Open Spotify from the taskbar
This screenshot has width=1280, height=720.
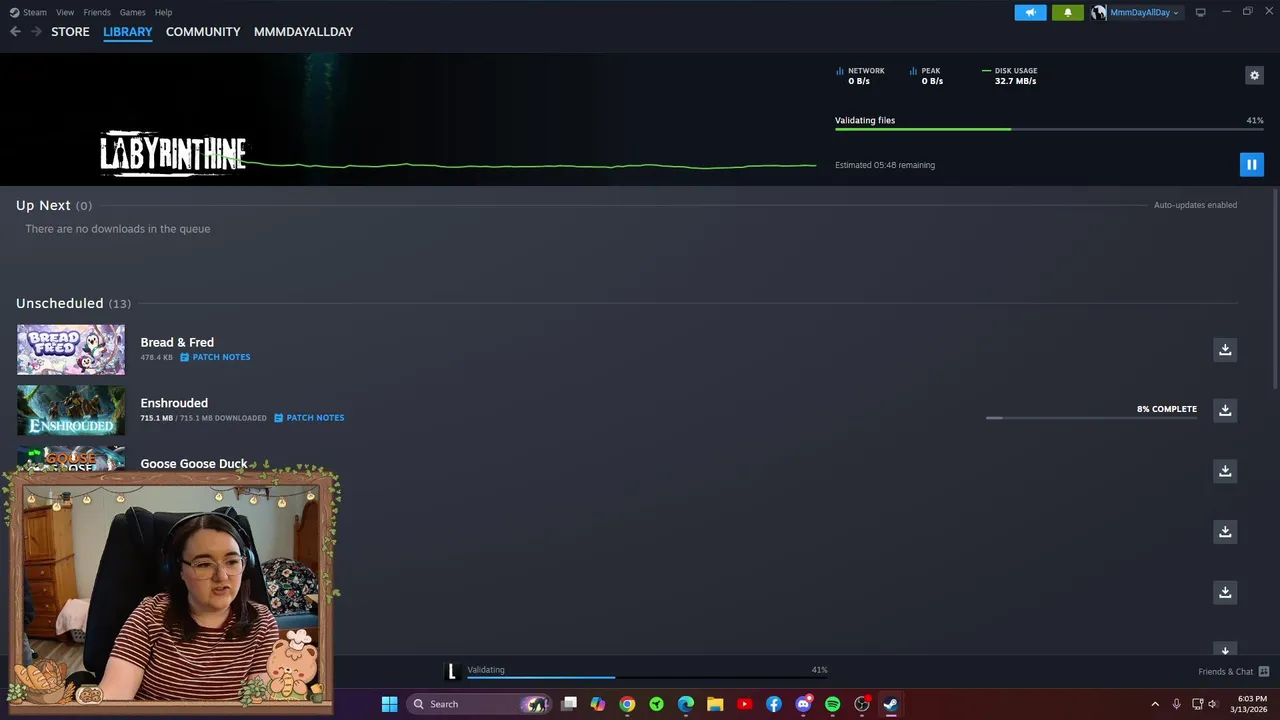tap(832, 704)
